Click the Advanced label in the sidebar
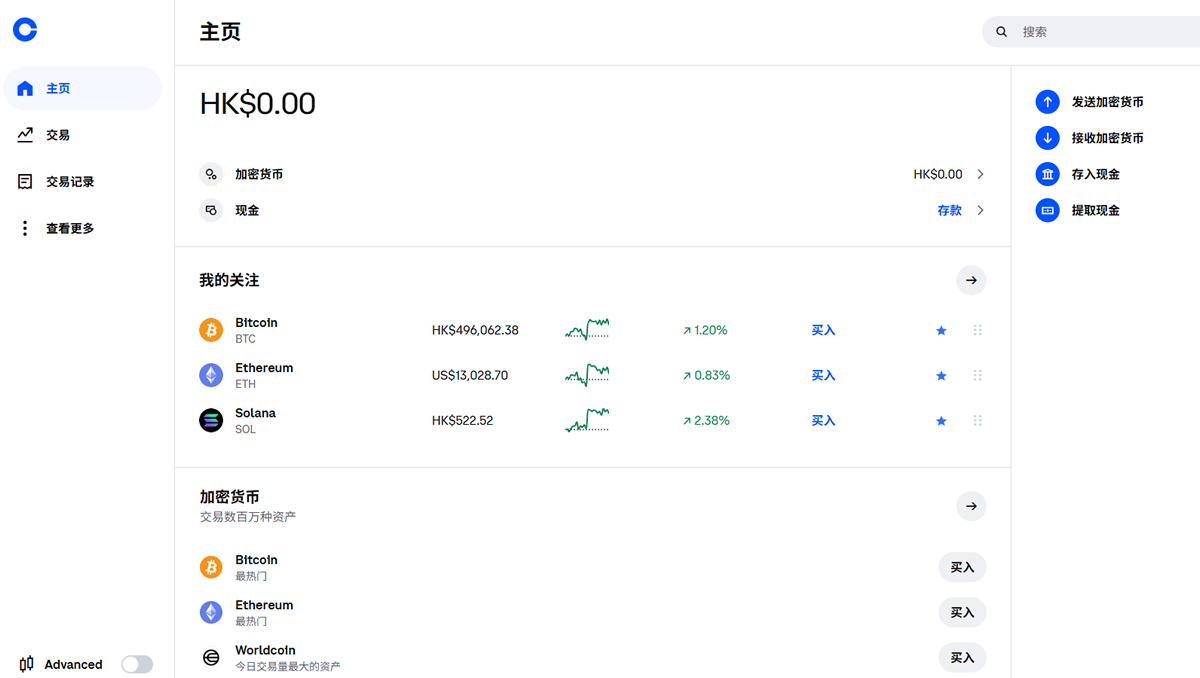The width and height of the screenshot is (1200, 678). (x=73, y=664)
